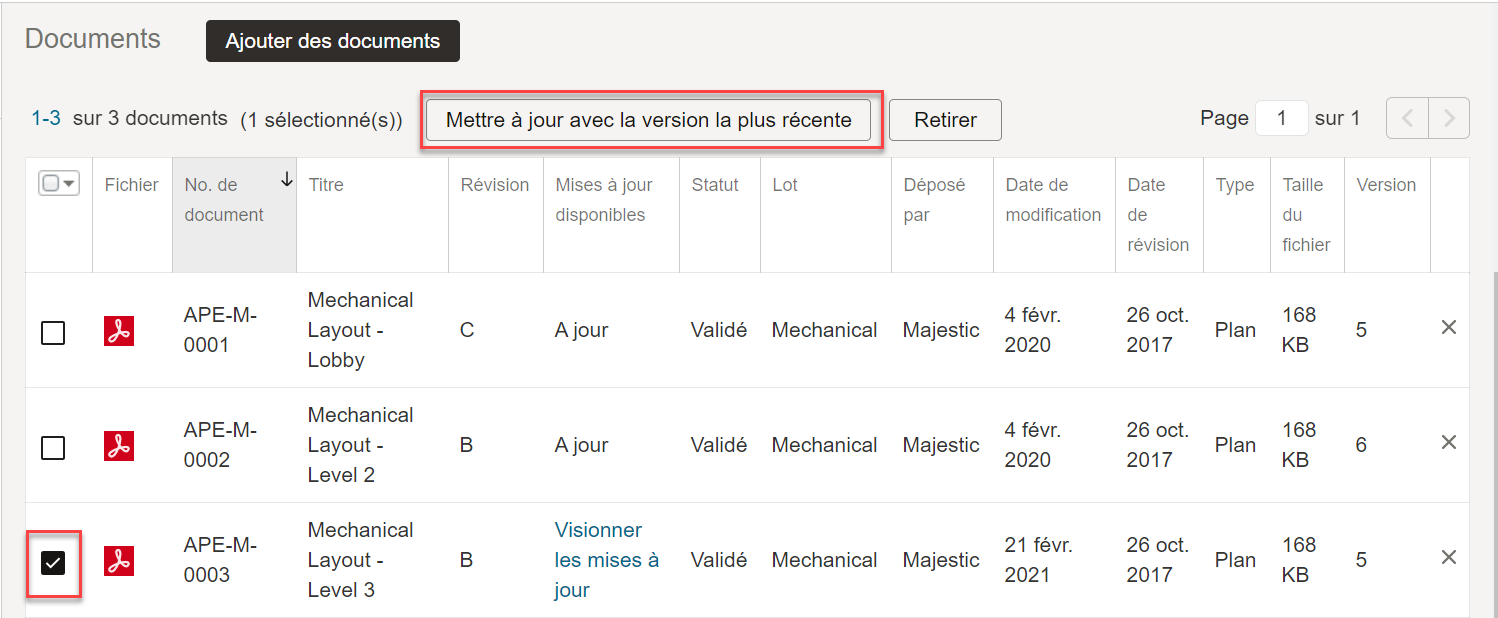Sort by Statut column header
The width and height of the screenshot is (1498, 618).
tap(715, 185)
